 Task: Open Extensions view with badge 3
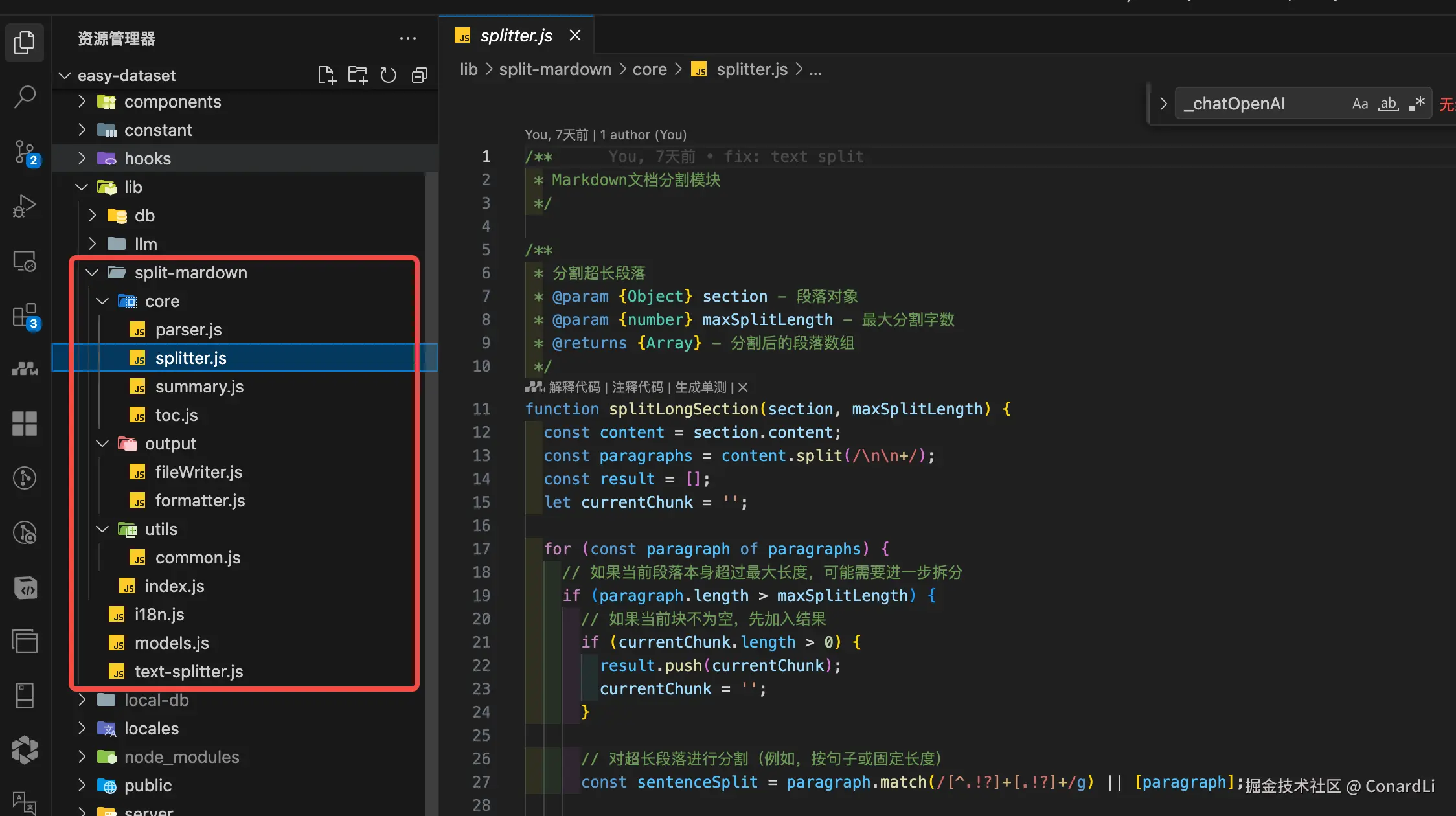tap(25, 316)
